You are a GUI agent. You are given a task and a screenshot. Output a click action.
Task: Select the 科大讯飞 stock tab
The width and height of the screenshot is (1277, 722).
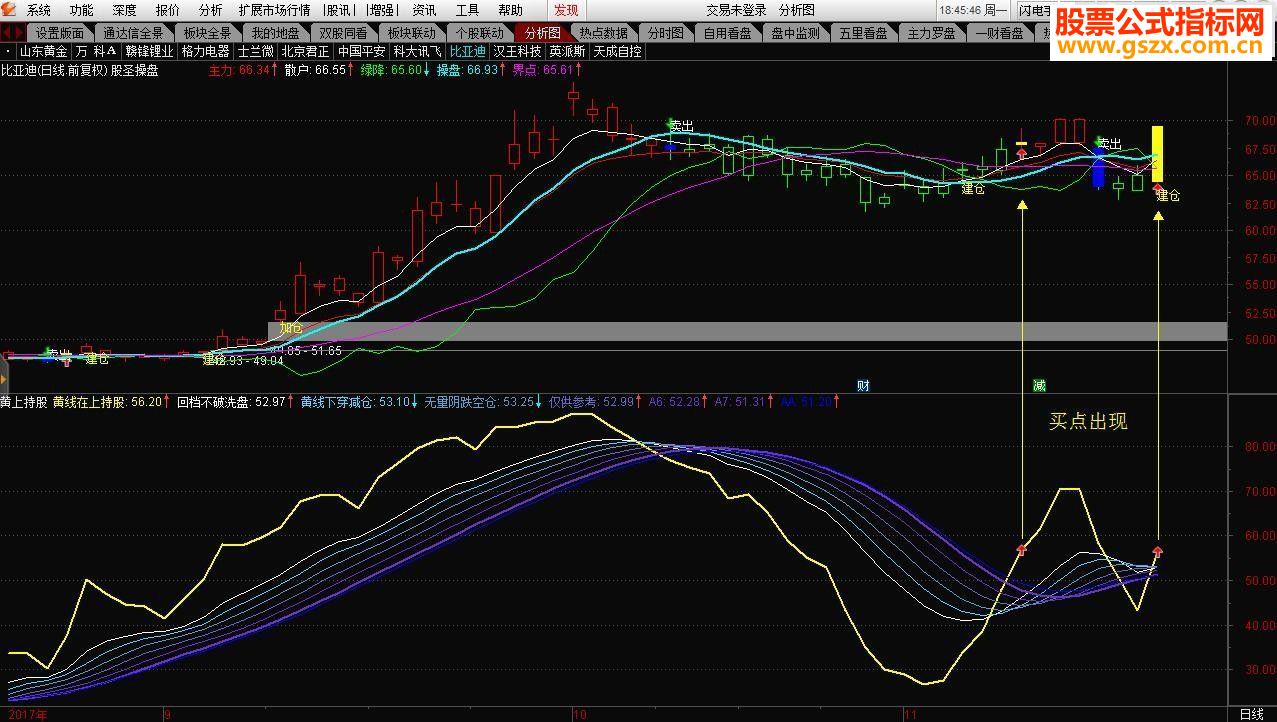coord(417,51)
